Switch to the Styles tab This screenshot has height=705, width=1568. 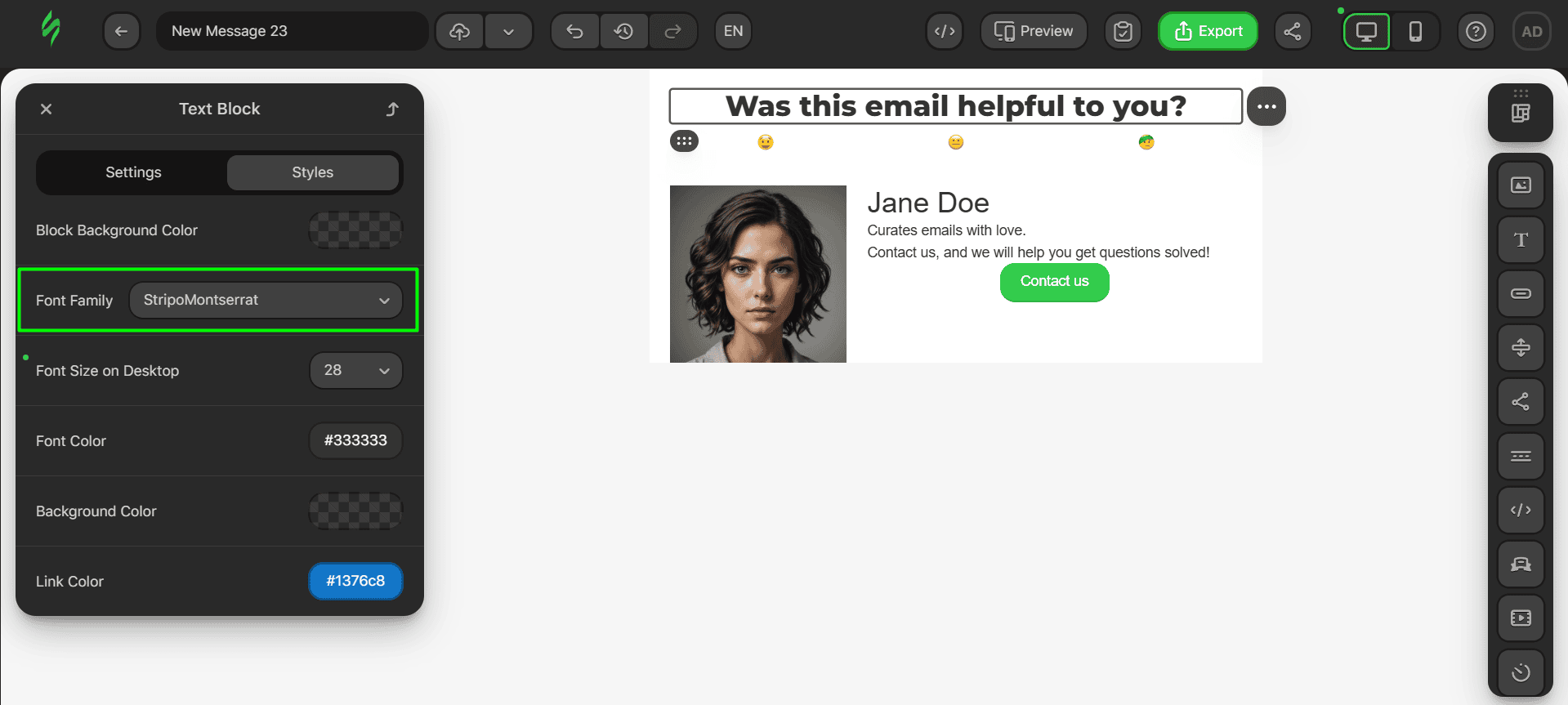tap(312, 172)
